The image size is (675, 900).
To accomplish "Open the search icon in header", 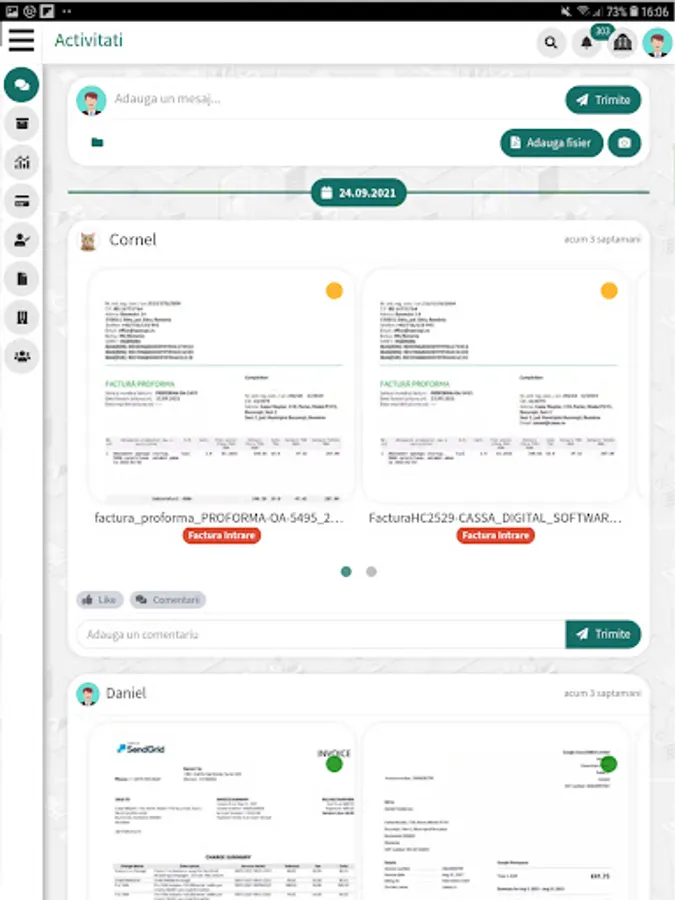I will [x=550, y=42].
